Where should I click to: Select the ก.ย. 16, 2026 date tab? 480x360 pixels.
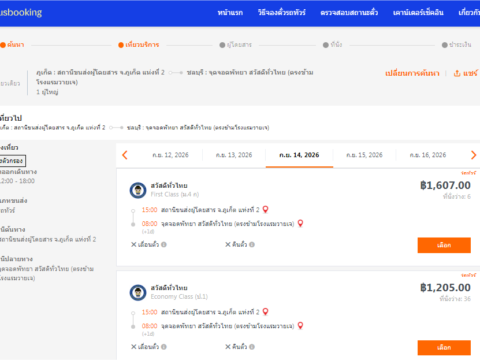[x=428, y=155]
